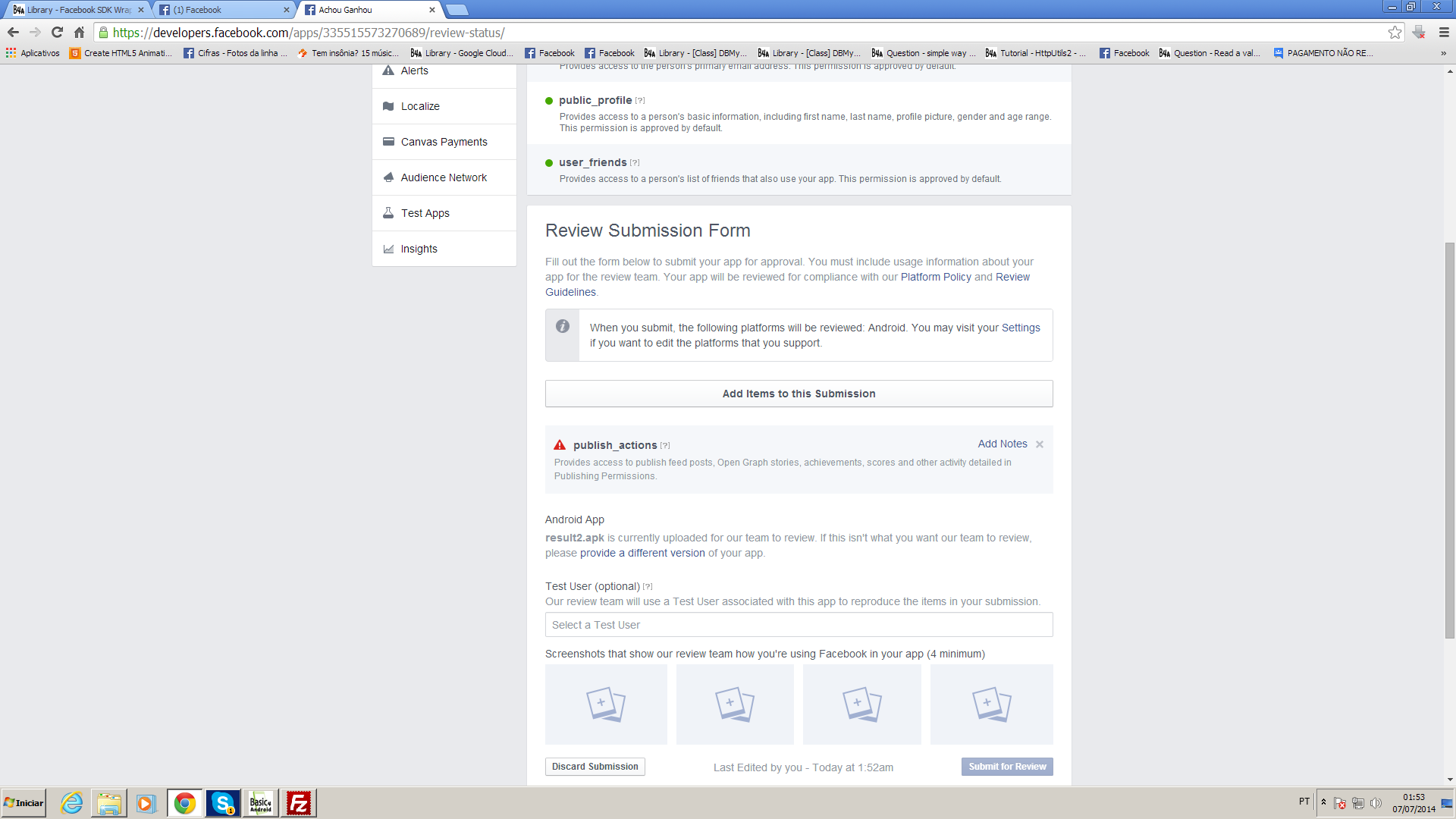
Task: Open Localize in the sidebar
Action: 444,106
